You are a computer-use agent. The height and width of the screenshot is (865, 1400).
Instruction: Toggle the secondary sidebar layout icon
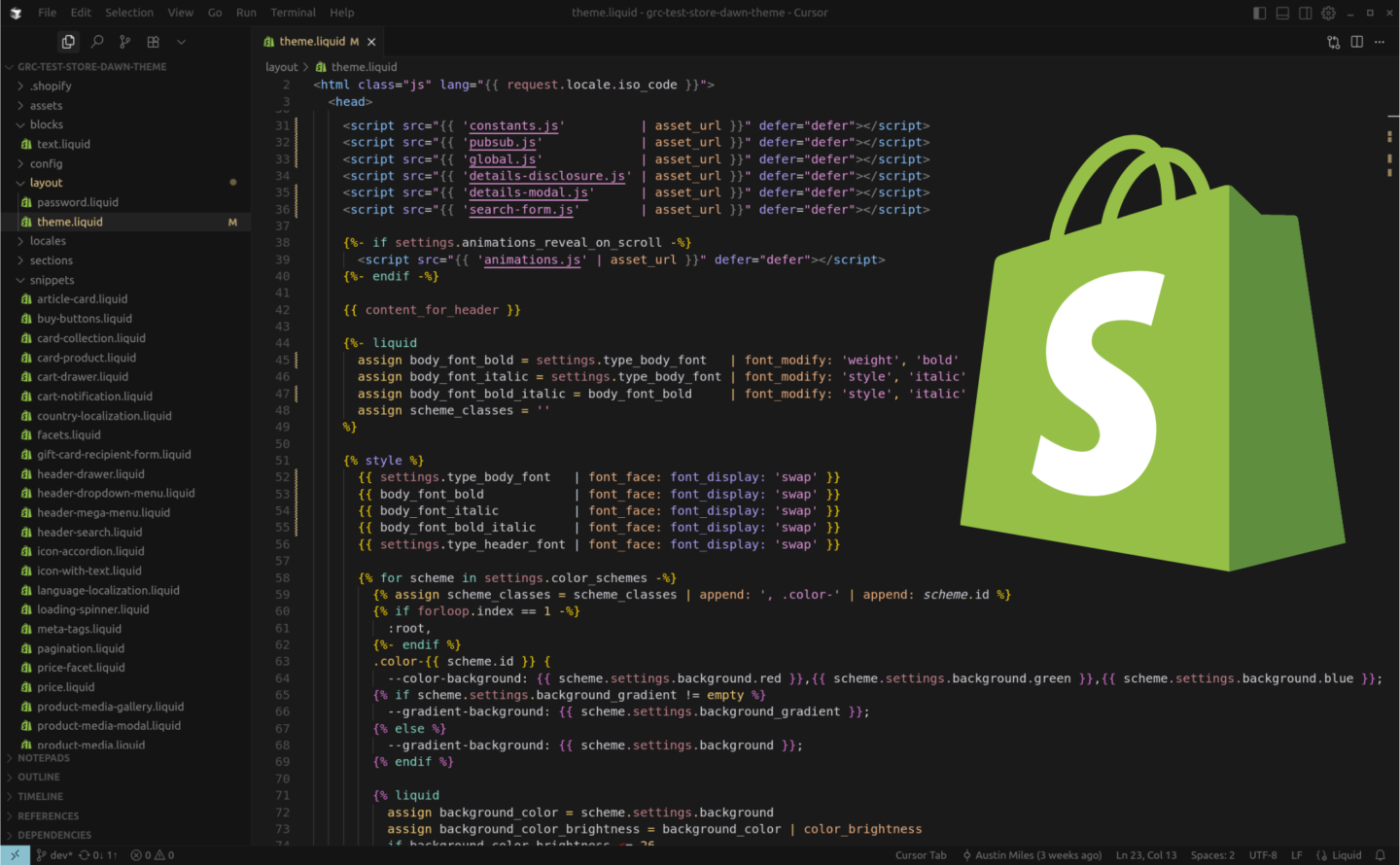(1306, 13)
